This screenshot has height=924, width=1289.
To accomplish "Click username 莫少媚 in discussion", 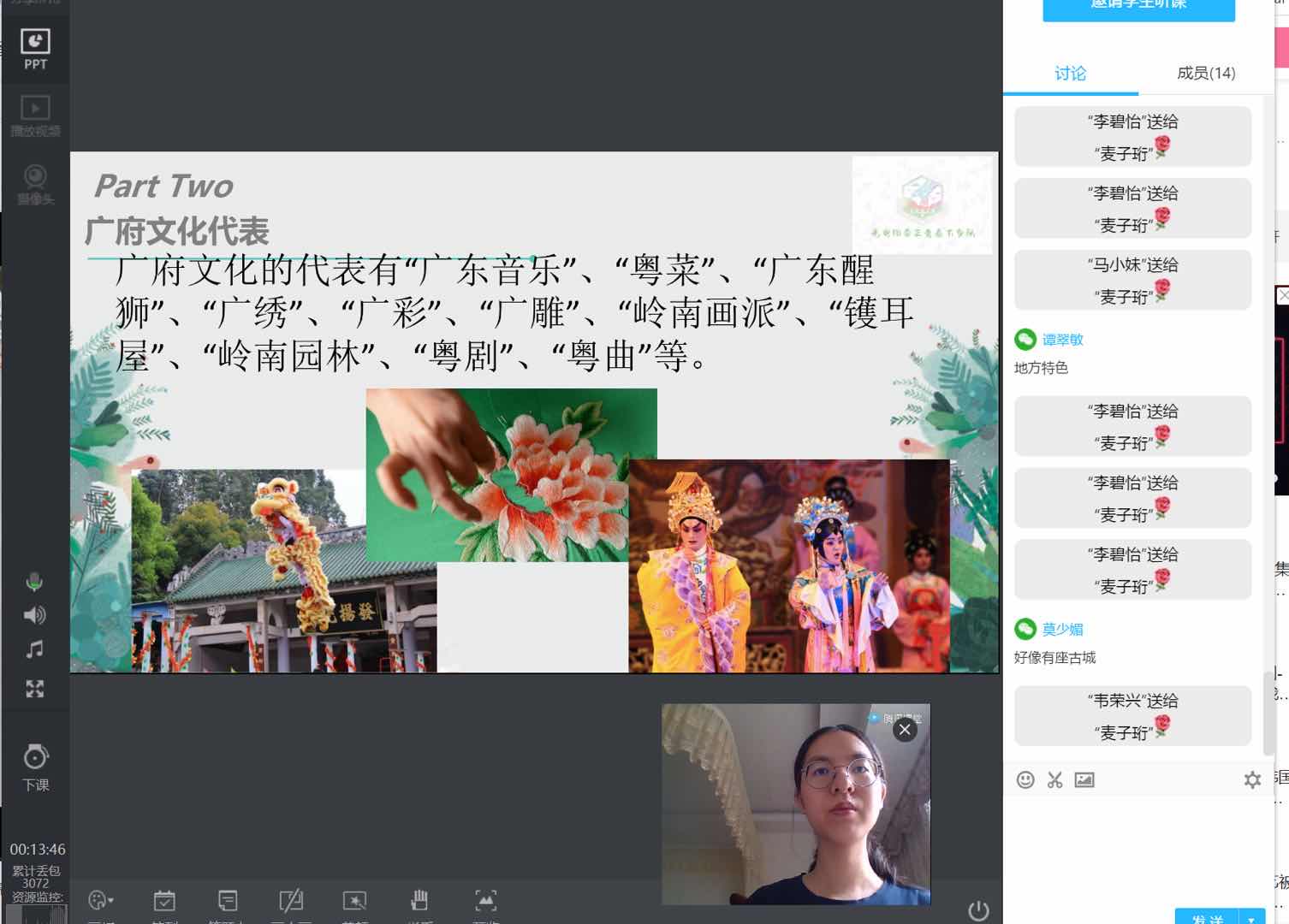I will click(x=1063, y=630).
